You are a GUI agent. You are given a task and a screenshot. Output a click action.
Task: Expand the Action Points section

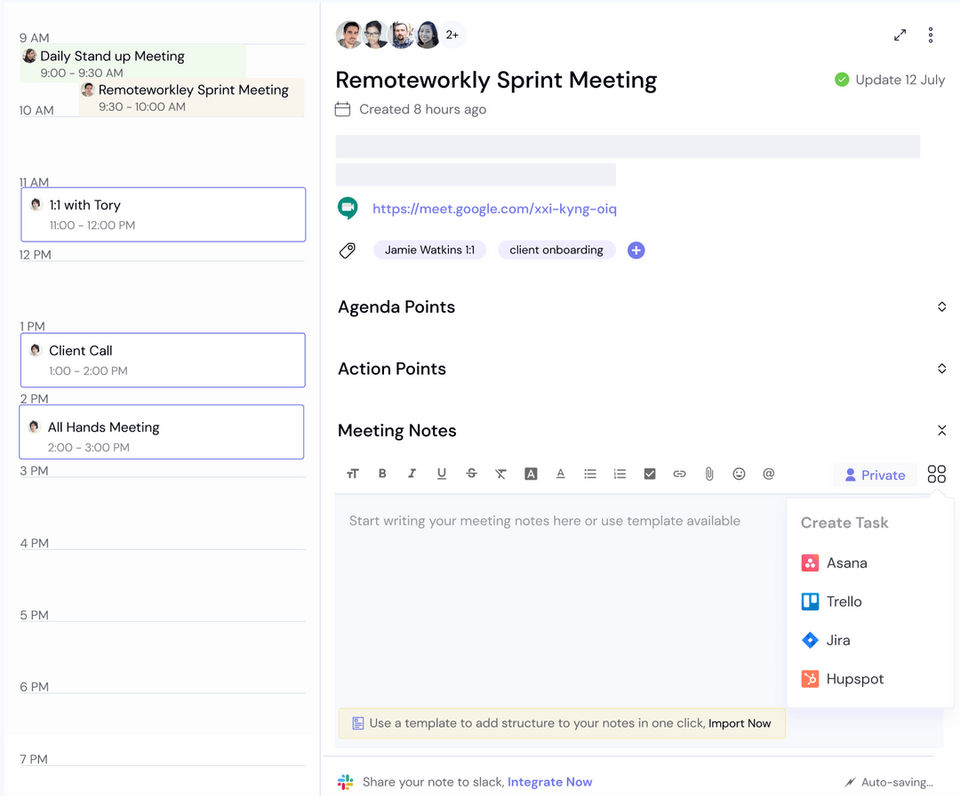click(941, 369)
